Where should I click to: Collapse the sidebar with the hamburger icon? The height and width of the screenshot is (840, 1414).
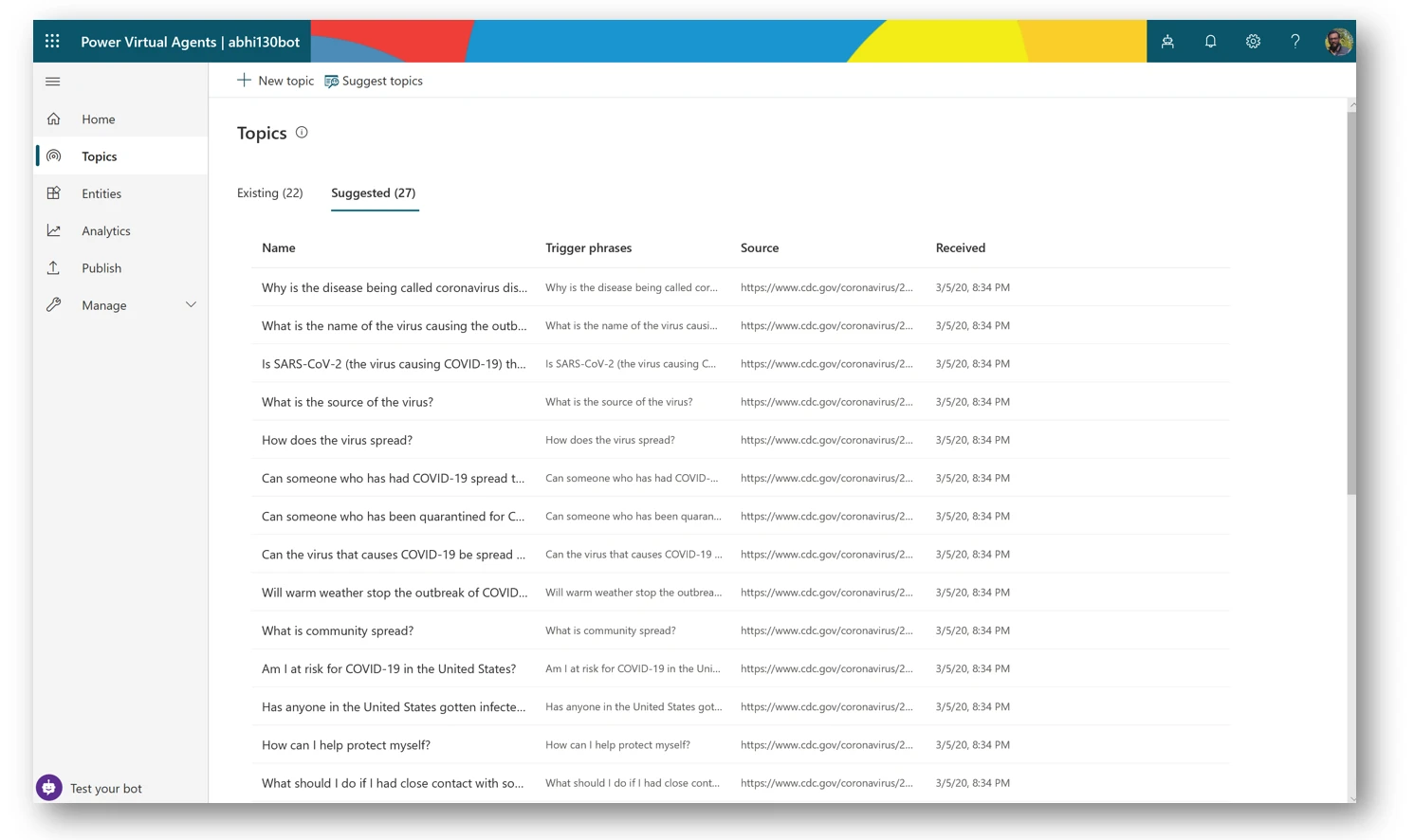click(x=52, y=82)
